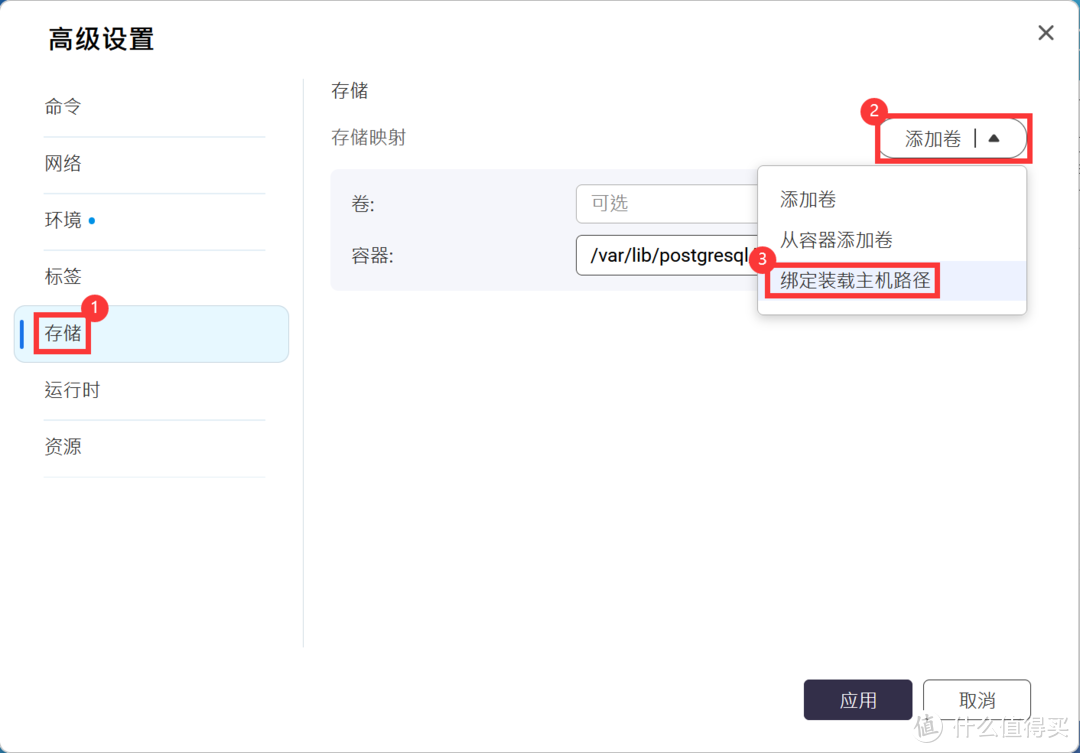
Task: Close the 高级设置 dialog
Action: coord(1045,33)
